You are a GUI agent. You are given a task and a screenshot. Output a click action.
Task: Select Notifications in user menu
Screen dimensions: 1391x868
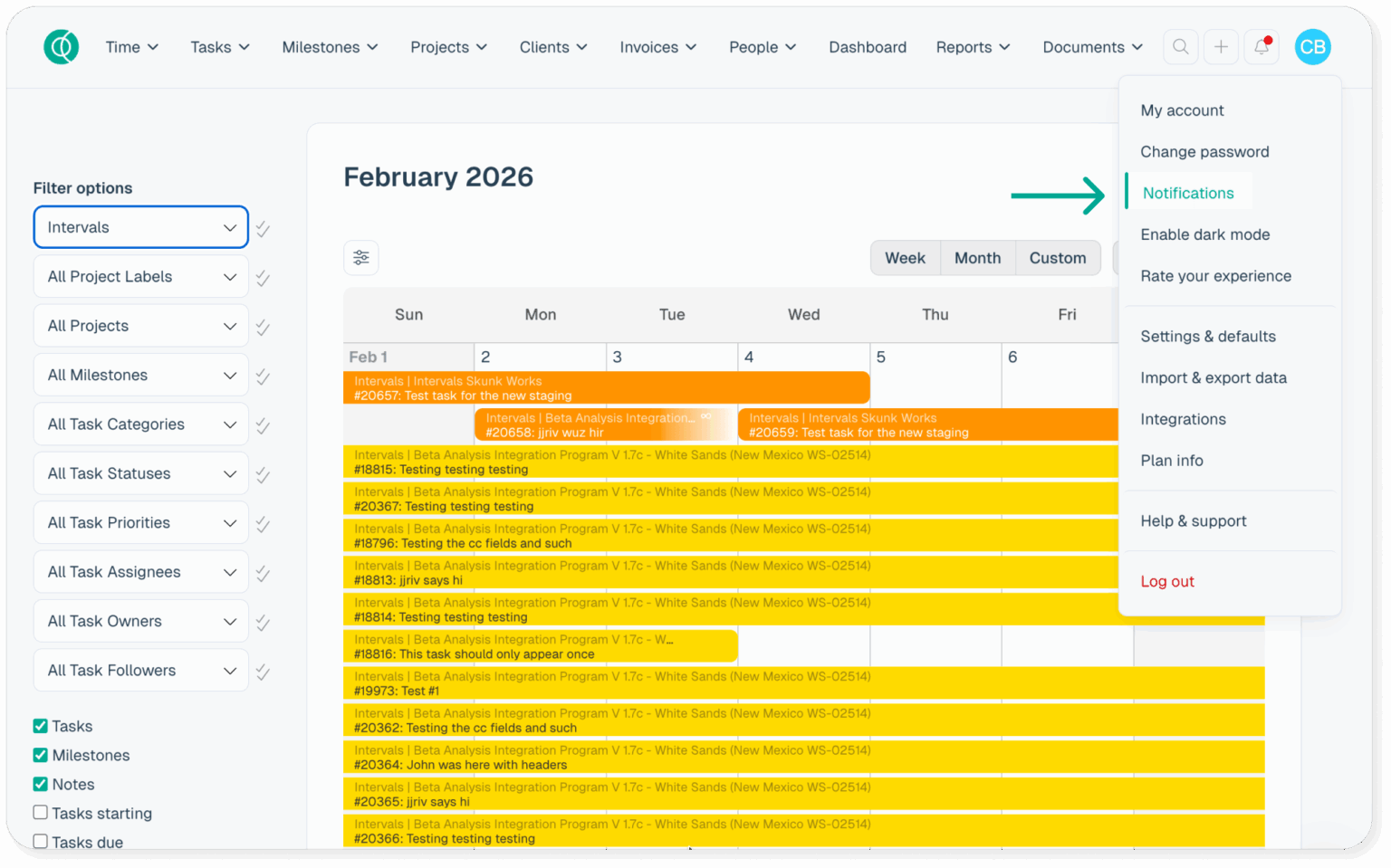(1188, 193)
